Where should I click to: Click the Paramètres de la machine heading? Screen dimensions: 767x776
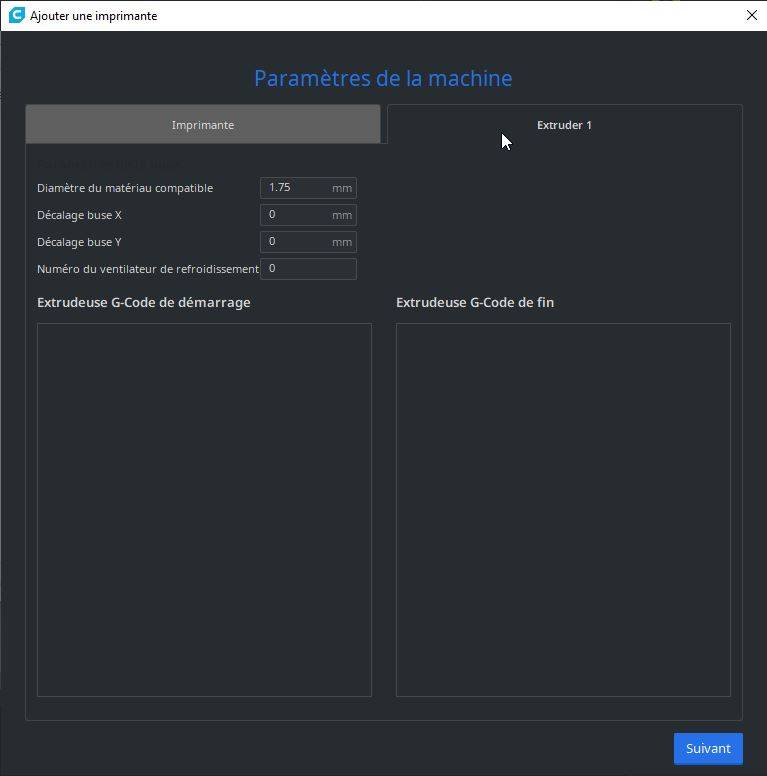[383, 78]
